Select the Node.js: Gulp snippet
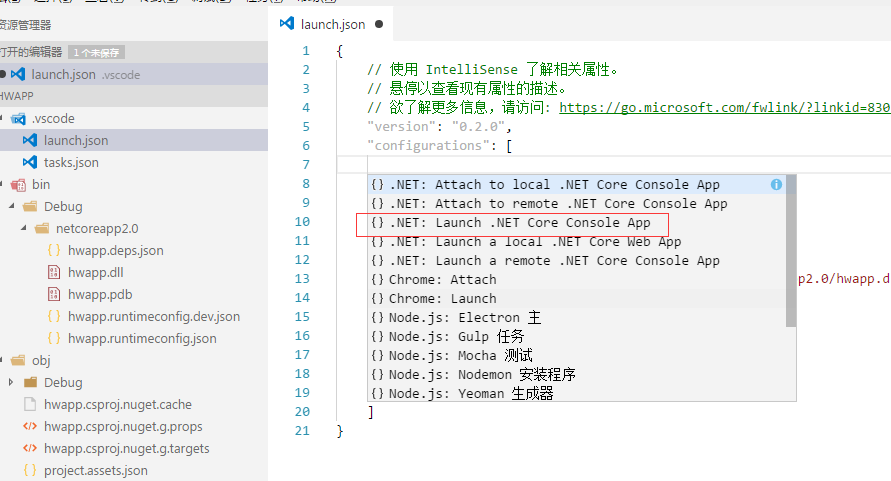Screen dimensions: 891x481 click(577, 336)
